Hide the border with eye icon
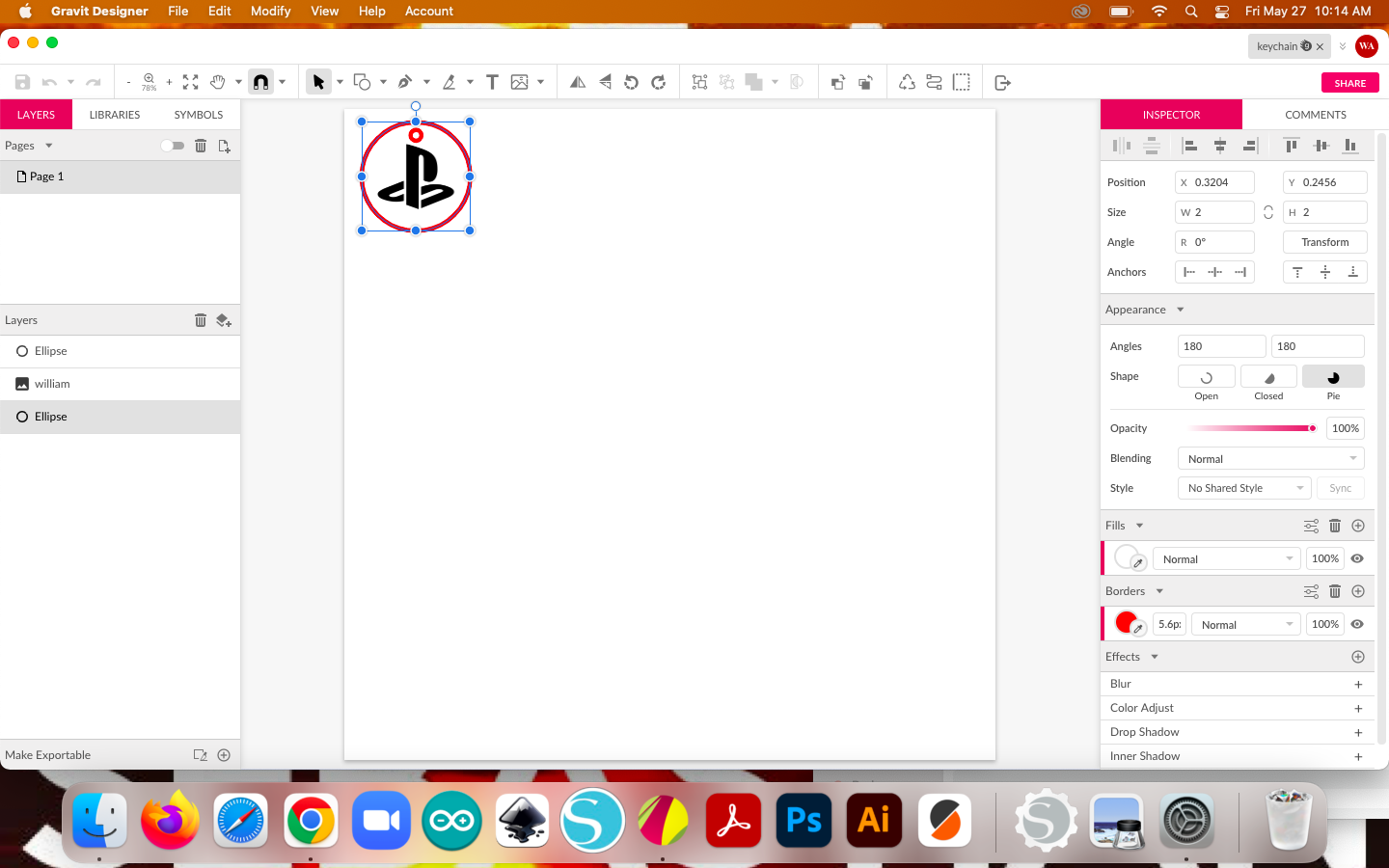Image resolution: width=1389 pixels, height=868 pixels. click(1357, 624)
